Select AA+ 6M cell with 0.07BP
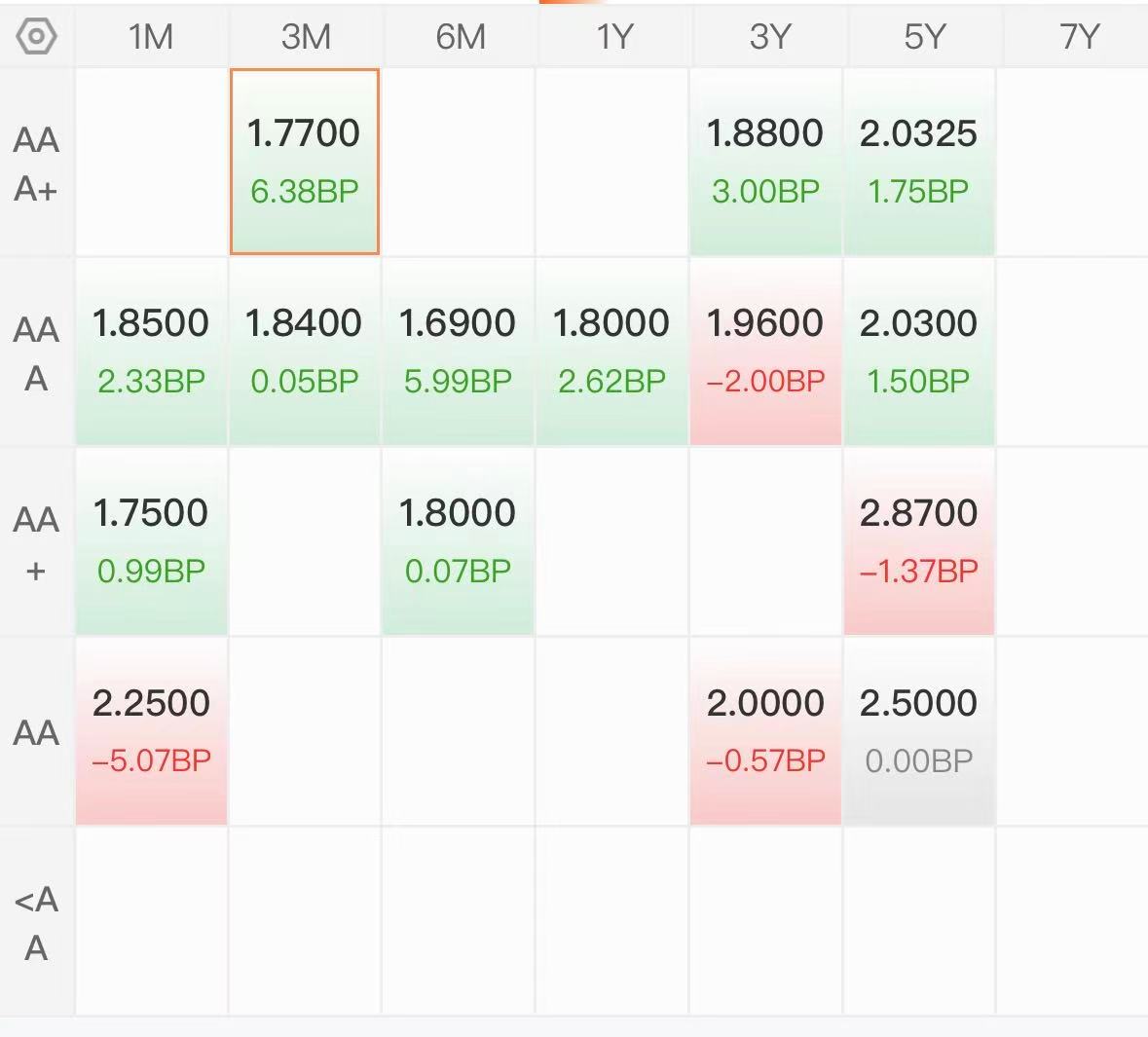 pyautogui.click(x=458, y=542)
